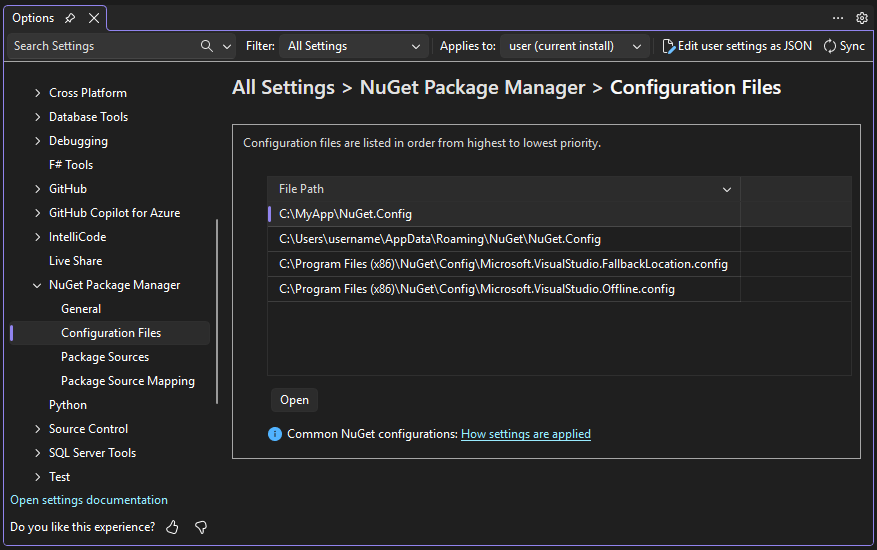Edit user settings as JSON
The height and width of the screenshot is (550, 877).
point(737,46)
